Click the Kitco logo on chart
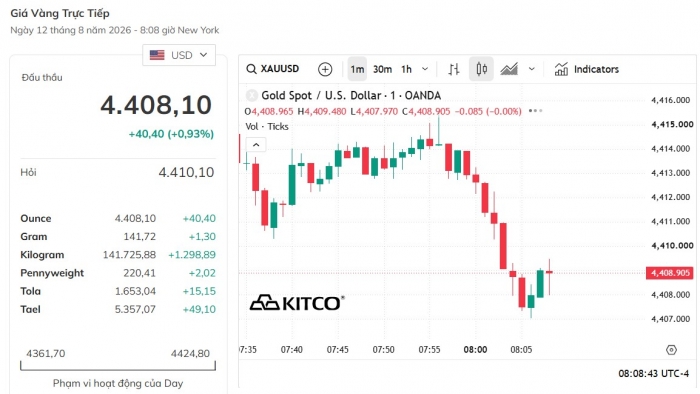700x394 pixels. click(x=297, y=303)
